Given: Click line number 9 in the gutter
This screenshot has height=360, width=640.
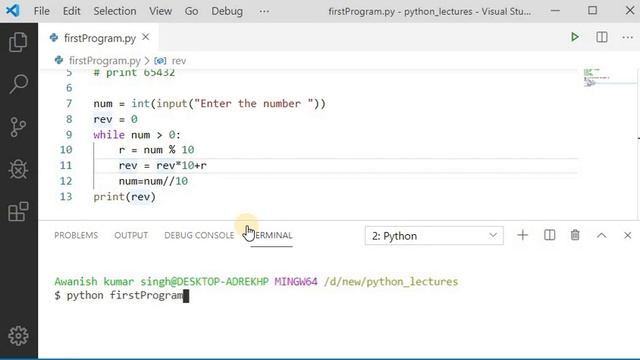Looking at the screenshot, I should click(69, 135).
